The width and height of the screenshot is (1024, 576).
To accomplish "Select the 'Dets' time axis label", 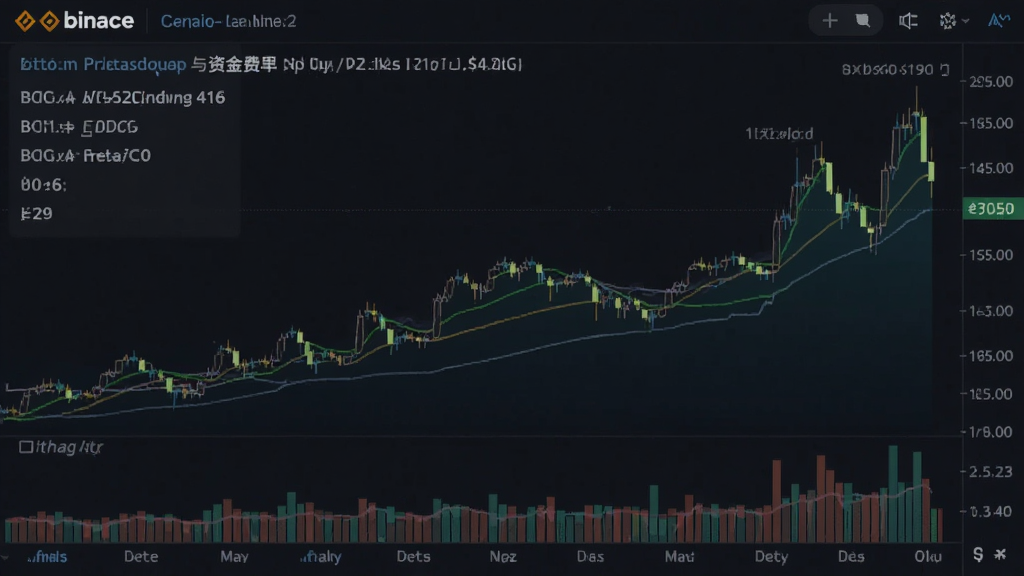I will [413, 557].
